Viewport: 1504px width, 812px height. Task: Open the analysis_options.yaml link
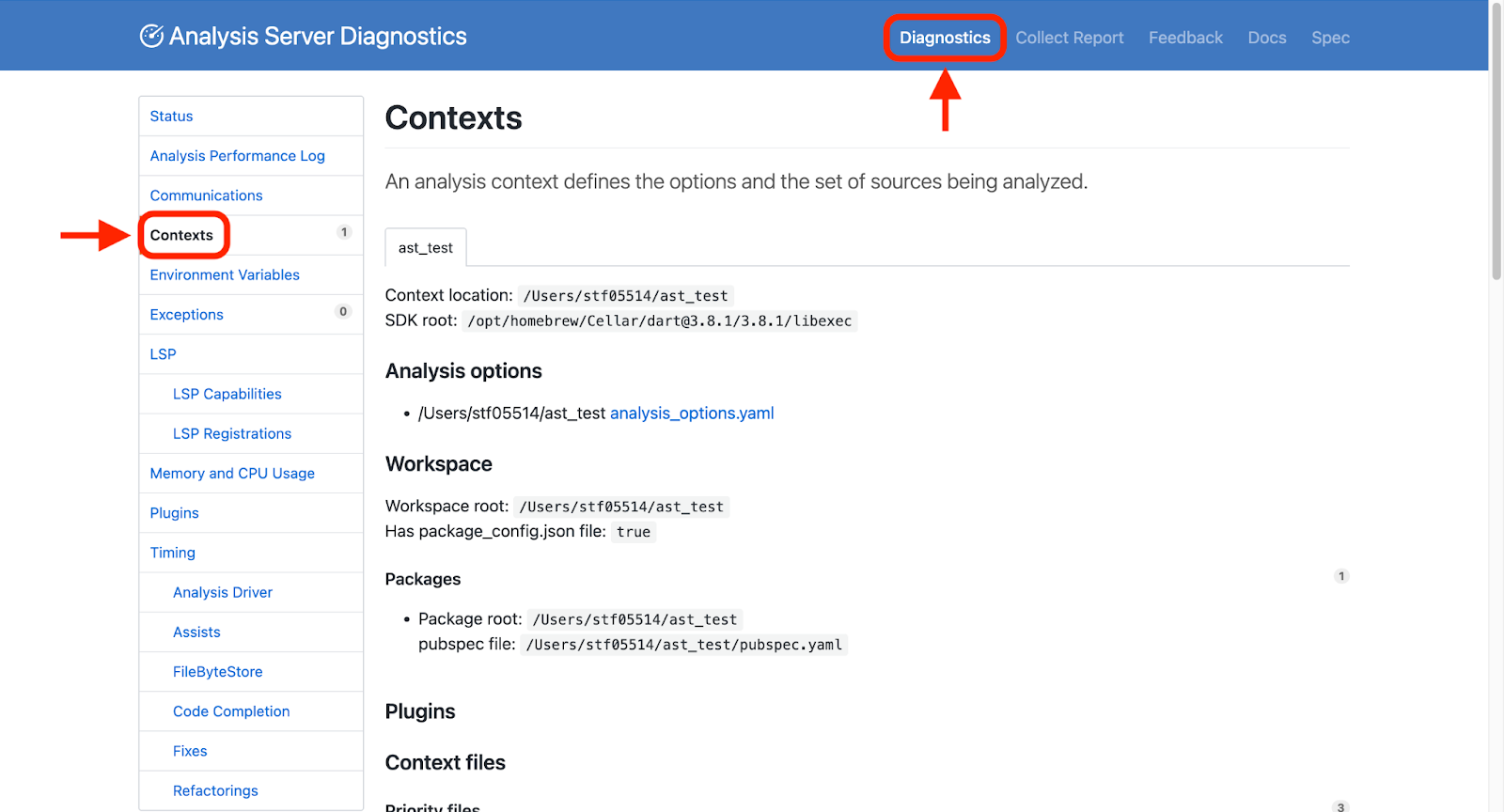692,414
